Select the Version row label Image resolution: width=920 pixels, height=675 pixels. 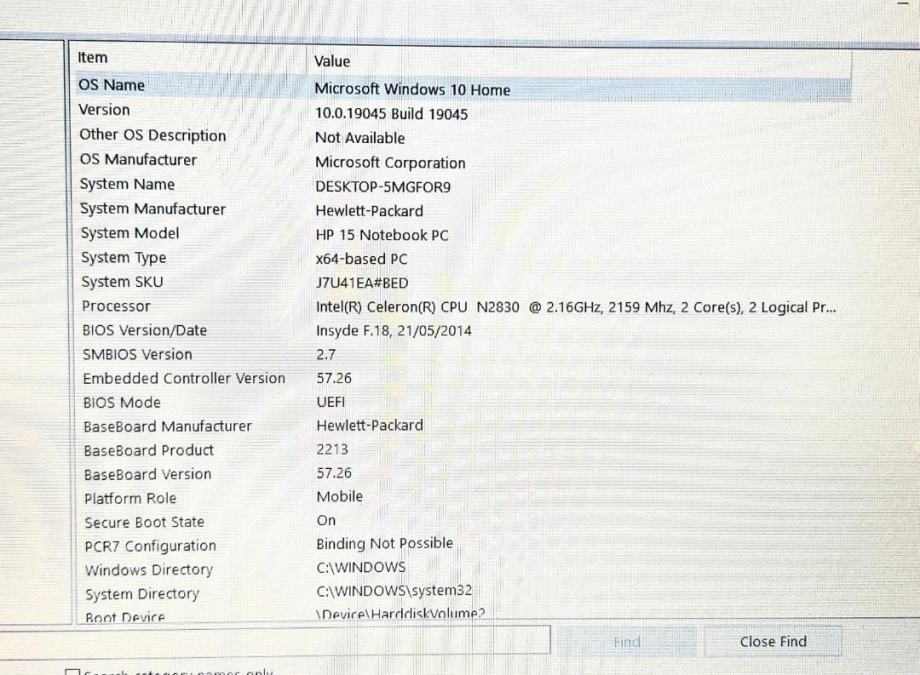point(104,110)
